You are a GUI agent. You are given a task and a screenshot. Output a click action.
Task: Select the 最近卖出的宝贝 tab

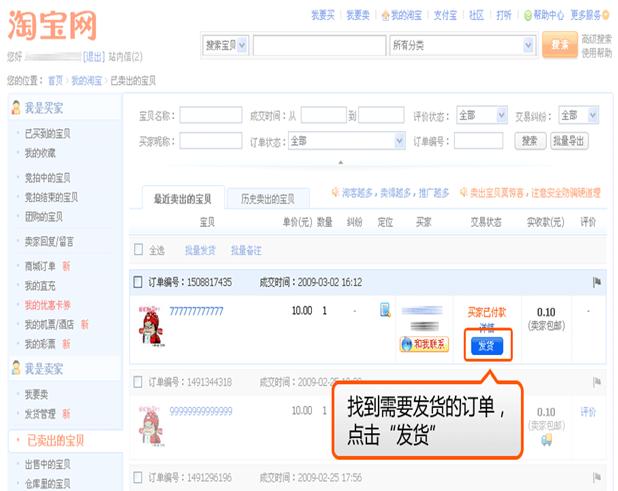182,199
